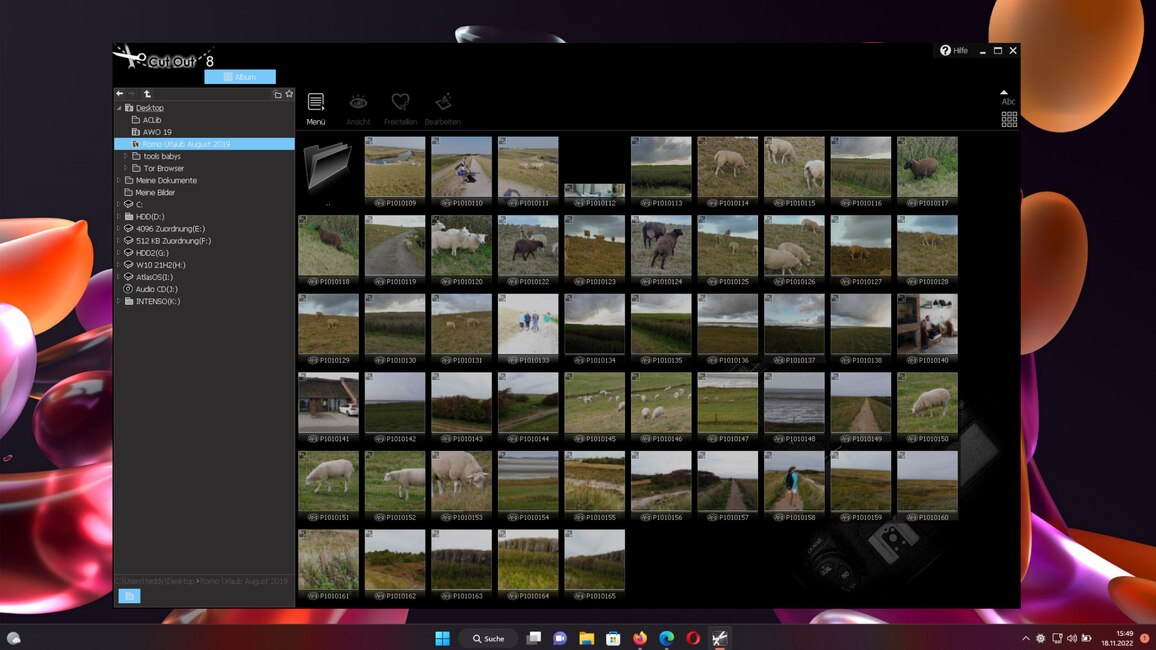
Task: Open thumbnail P1010124 with dark sheep
Action: (661, 245)
